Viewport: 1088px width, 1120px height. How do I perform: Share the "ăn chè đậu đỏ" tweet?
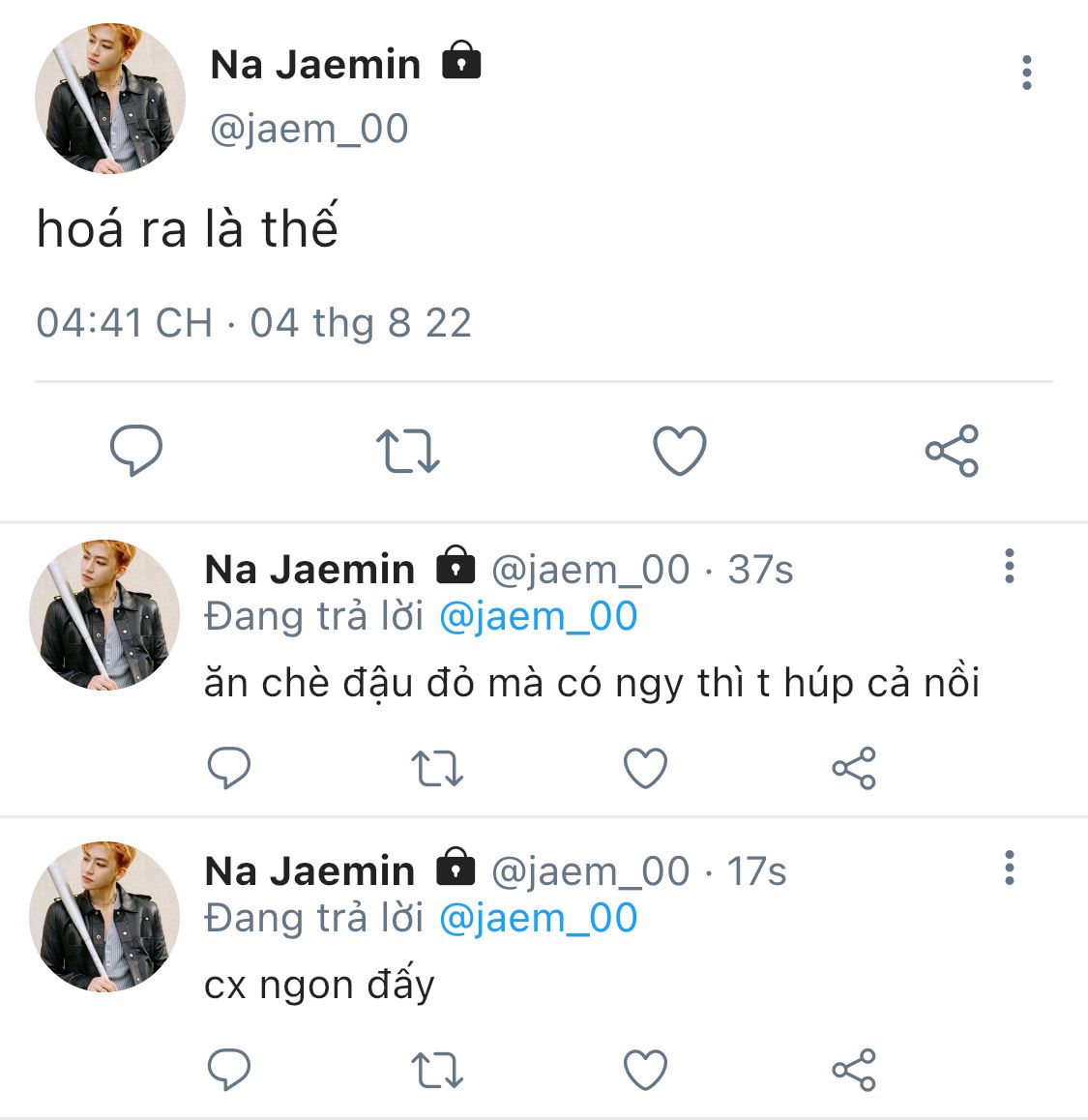click(853, 769)
